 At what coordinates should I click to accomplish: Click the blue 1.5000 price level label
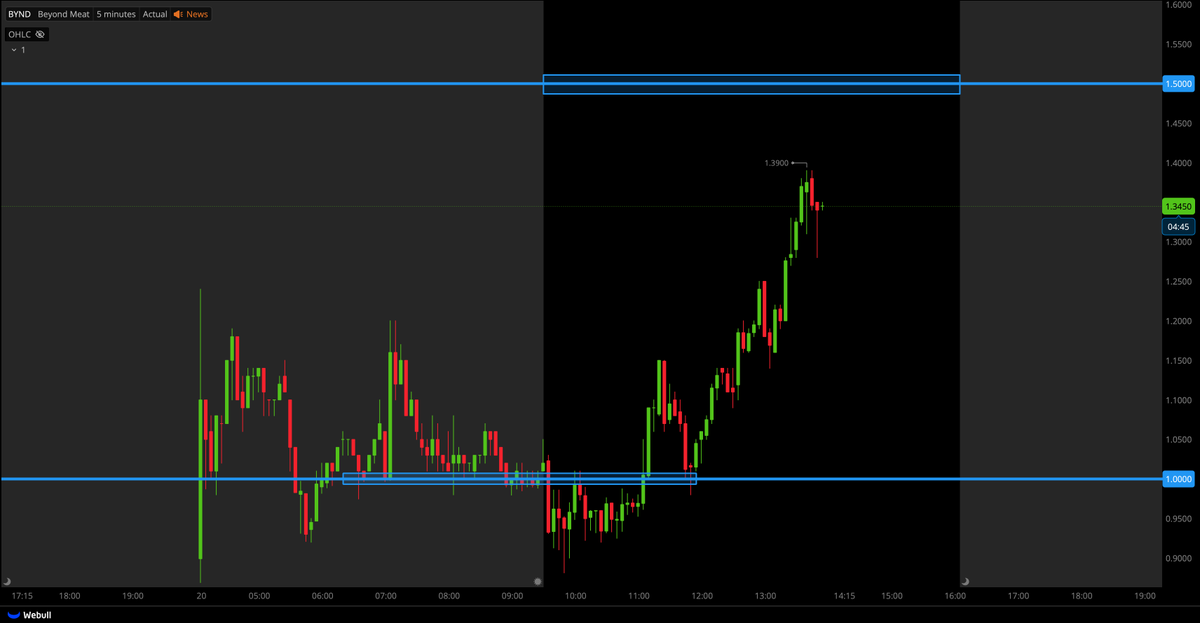tap(1178, 84)
